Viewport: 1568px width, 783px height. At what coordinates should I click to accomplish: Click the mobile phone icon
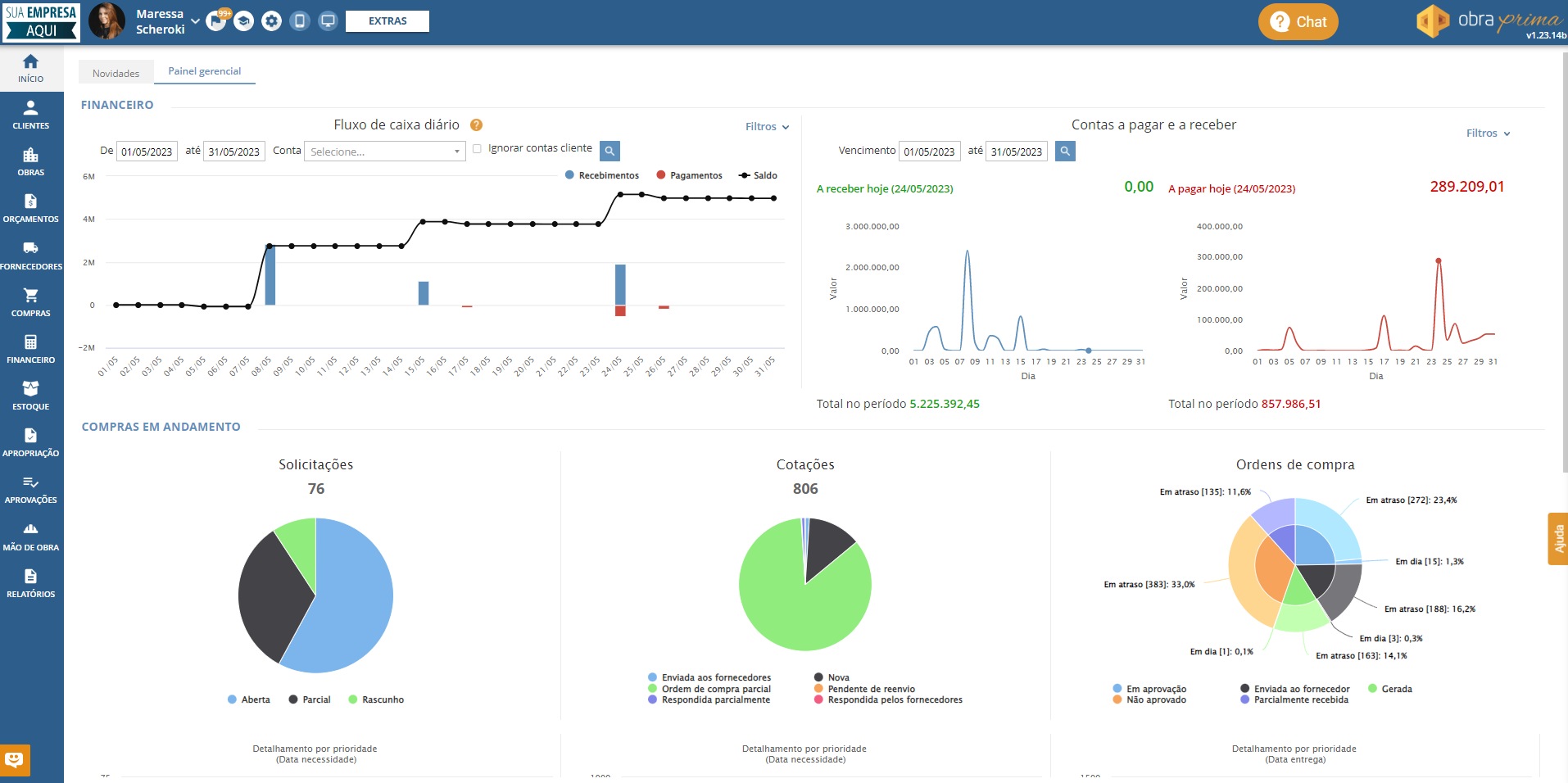pos(300,21)
